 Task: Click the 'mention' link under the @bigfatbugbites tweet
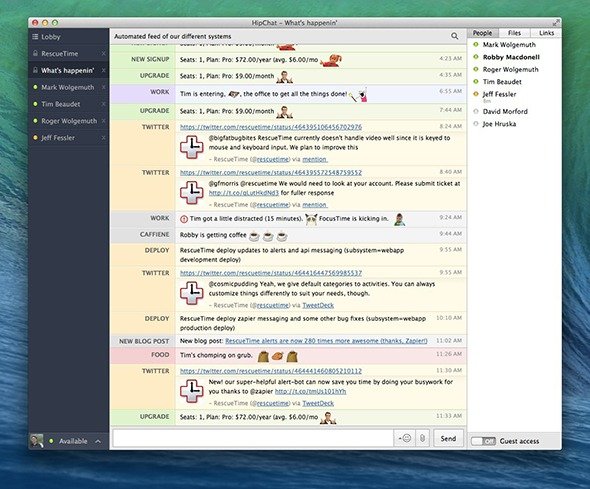(315, 159)
